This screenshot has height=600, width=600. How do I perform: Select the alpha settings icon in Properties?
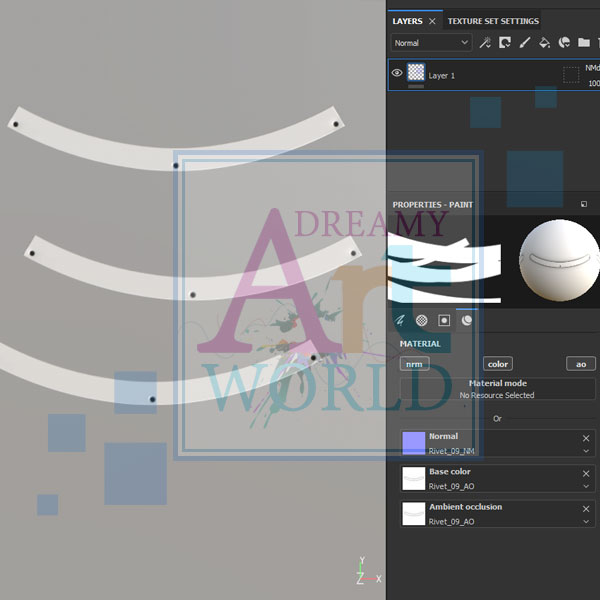point(422,321)
